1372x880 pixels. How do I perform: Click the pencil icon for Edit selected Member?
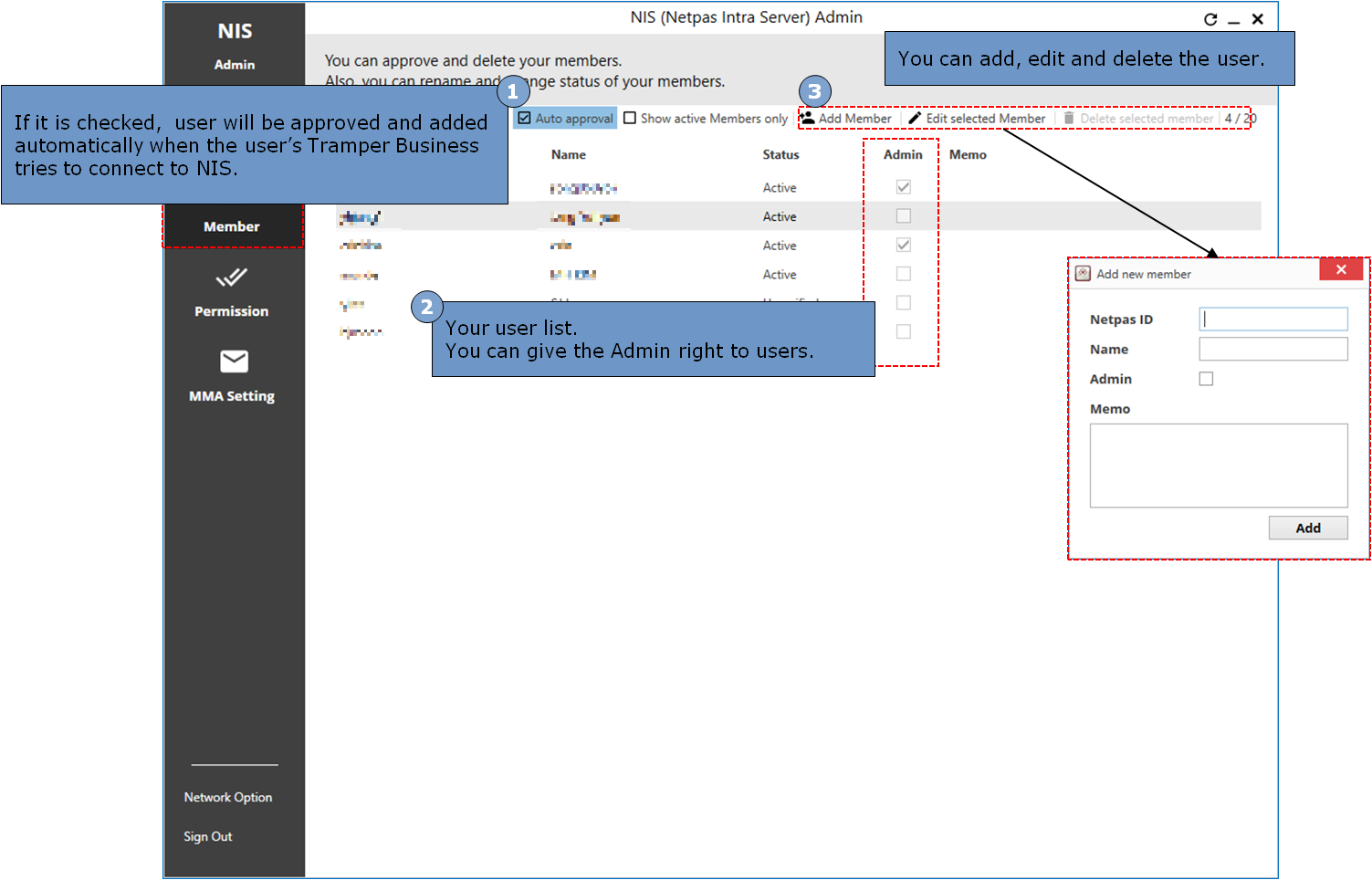point(915,118)
